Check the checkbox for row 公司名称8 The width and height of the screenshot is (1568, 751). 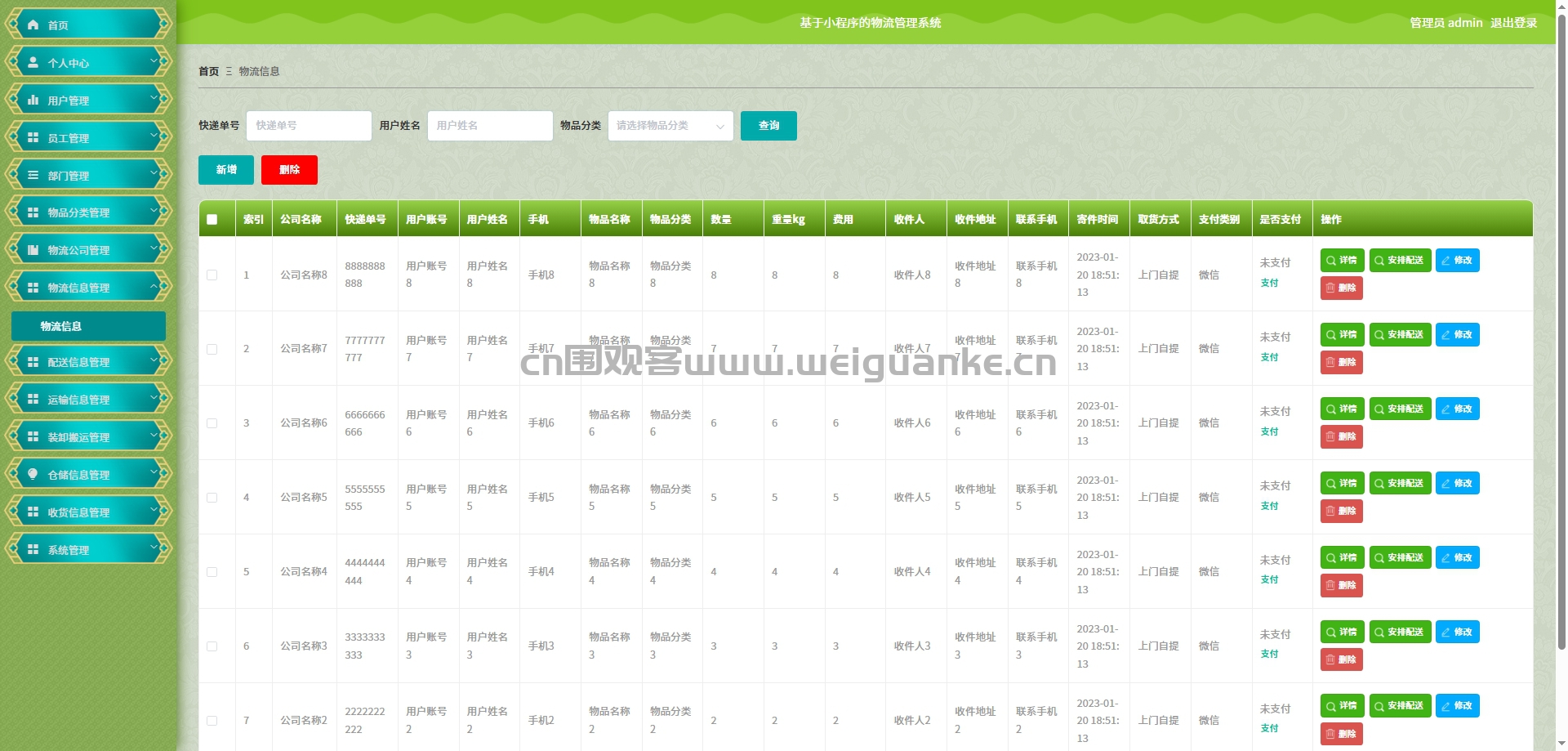[x=212, y=275]
